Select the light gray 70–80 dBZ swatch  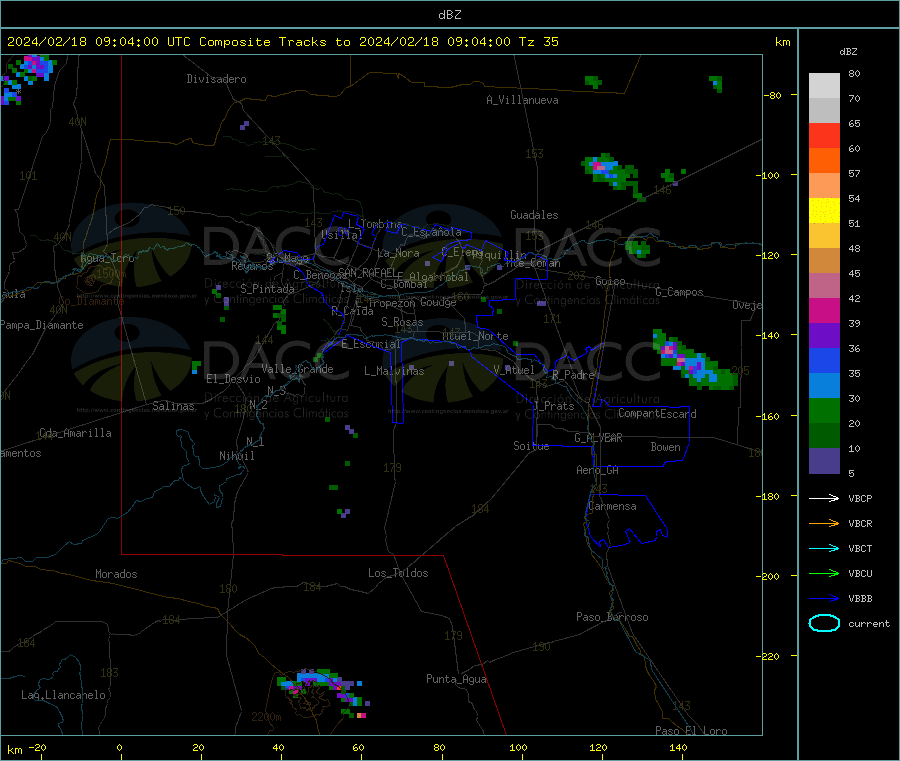824,86
